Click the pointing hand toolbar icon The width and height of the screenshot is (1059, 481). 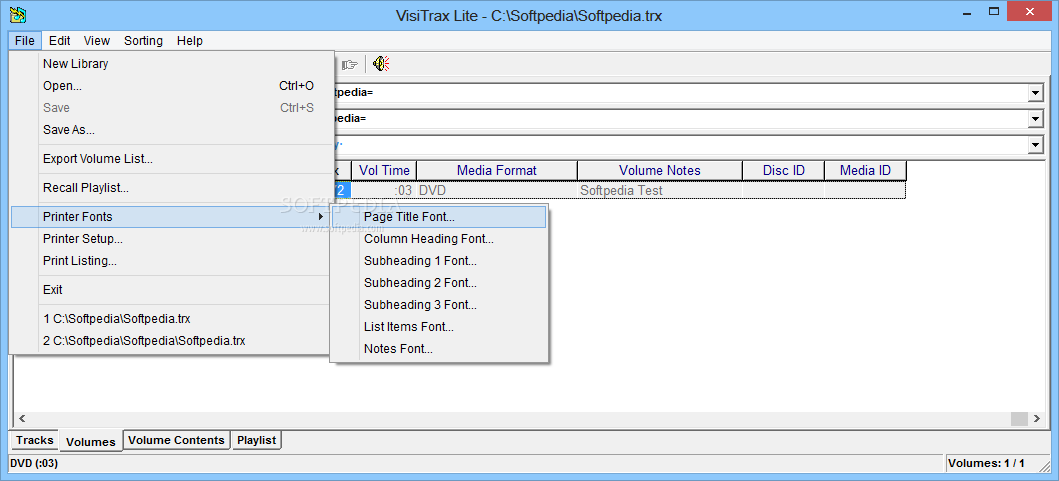(x=350, y=65)
